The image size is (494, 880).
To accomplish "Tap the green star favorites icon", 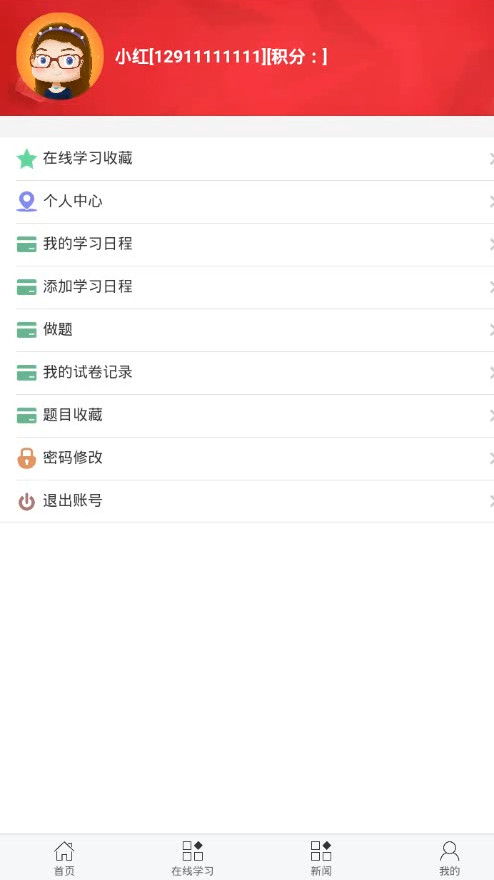I will (26, 159).
